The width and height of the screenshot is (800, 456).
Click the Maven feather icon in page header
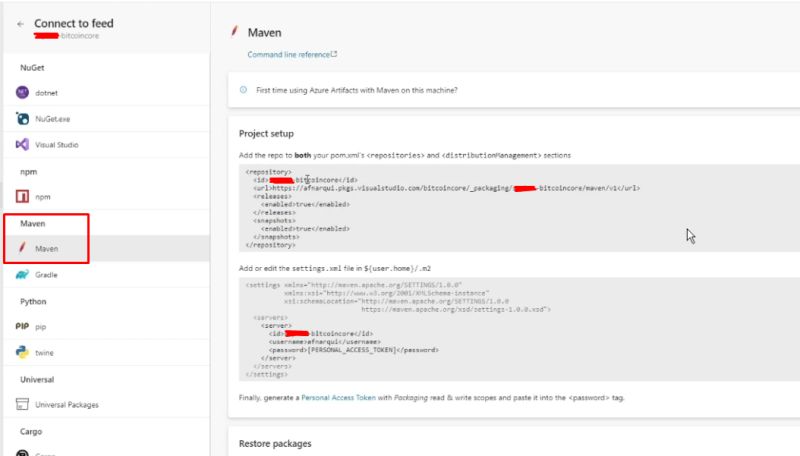(x=234, y=32)
